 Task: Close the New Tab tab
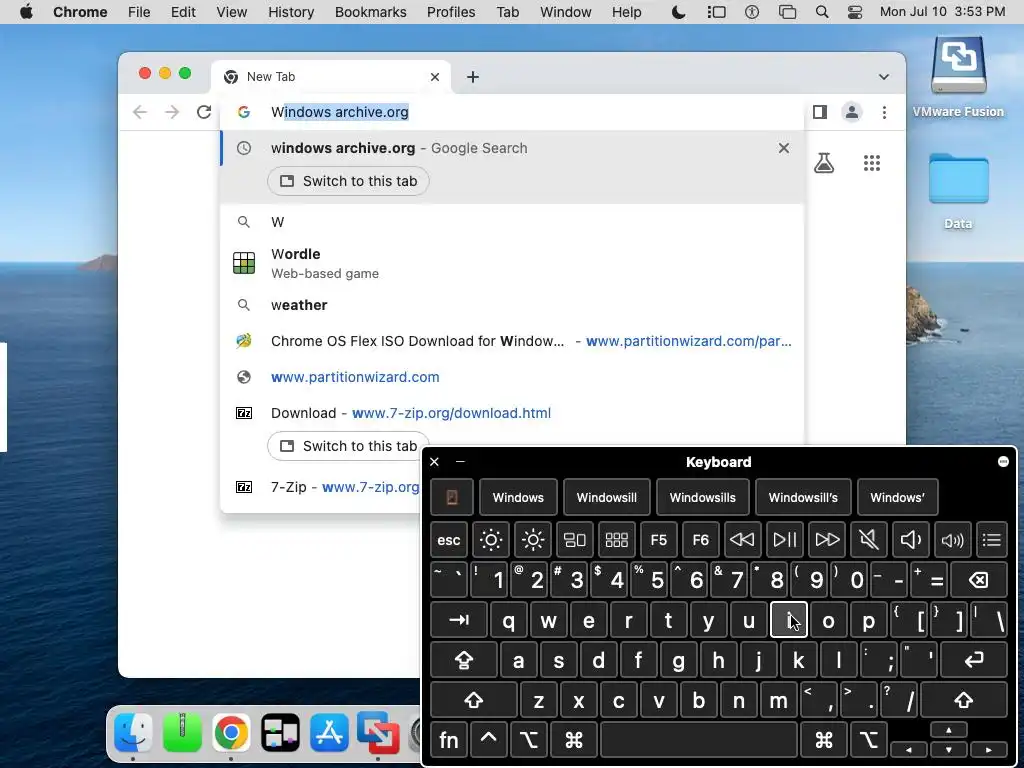435,77
